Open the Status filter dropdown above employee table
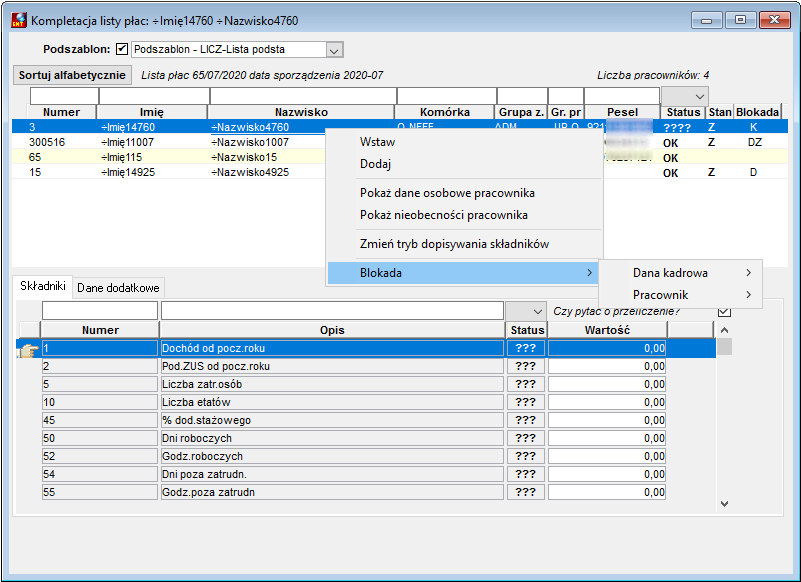The width and height of the screenshot is (801, 582). [x=685, y=96]
